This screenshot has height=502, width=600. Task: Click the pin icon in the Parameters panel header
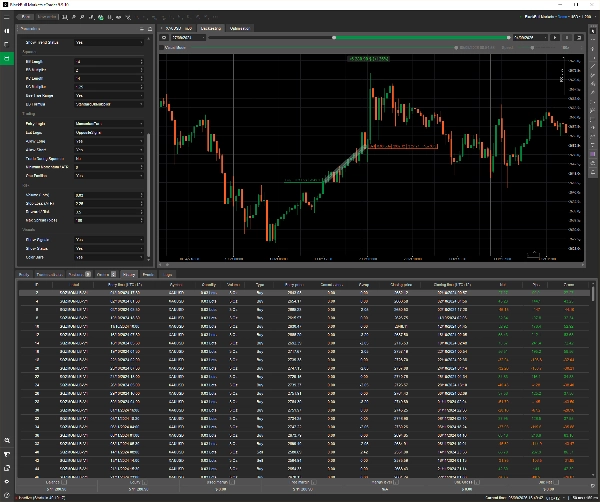[150, 29]
